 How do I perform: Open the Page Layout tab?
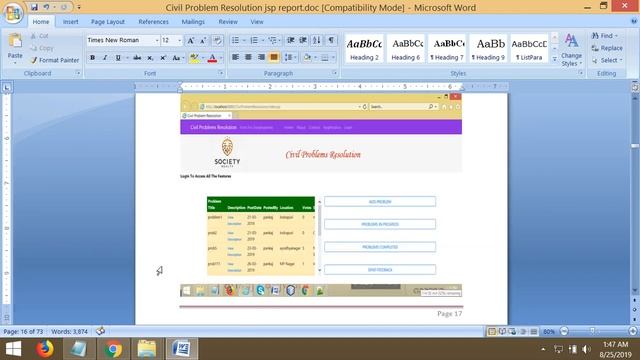pos(108,22)
